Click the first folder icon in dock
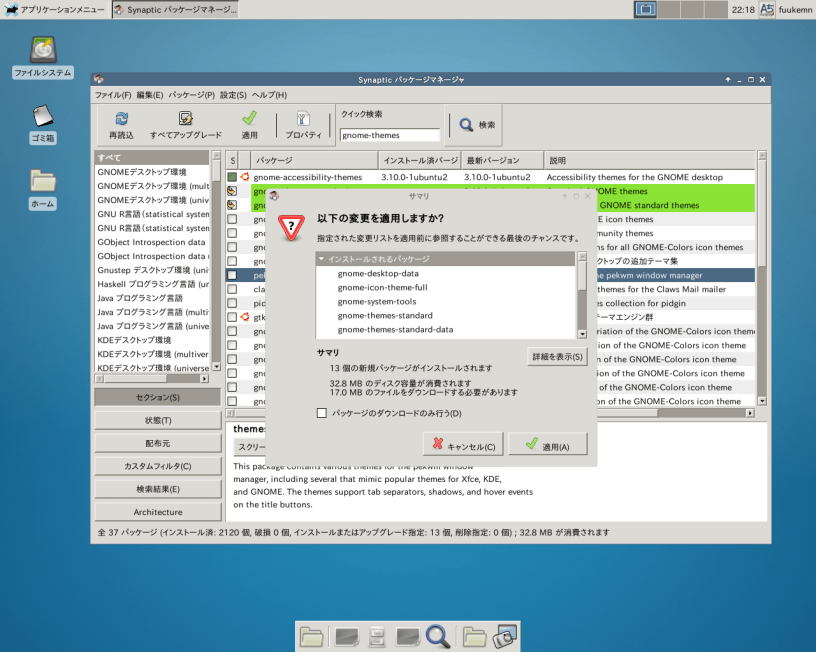 [311, 637]
